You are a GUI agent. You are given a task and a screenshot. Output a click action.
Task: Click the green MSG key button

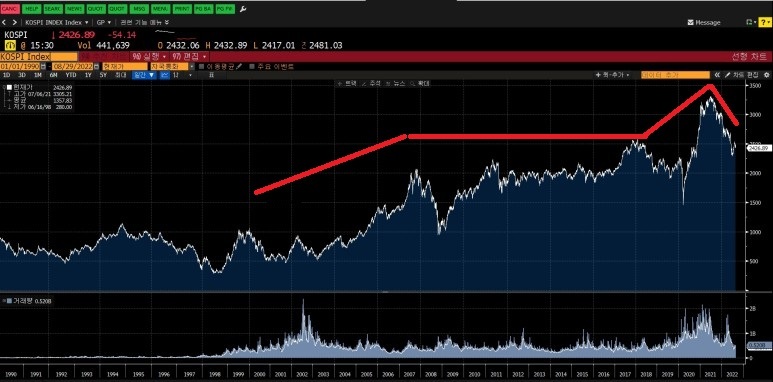pos(139,9)
